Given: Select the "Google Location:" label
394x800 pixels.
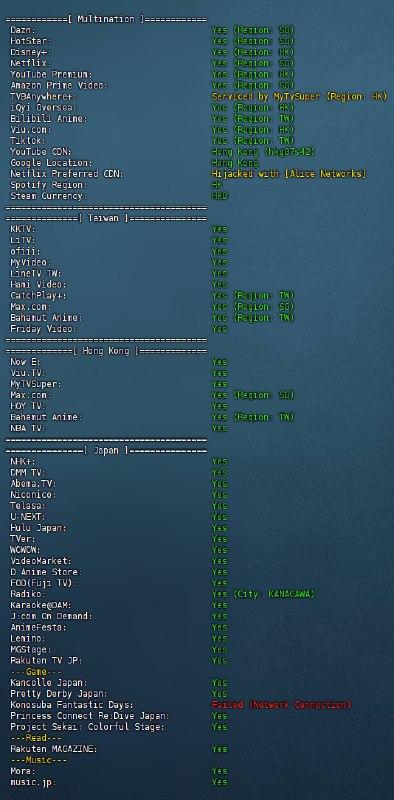Looking at the screenshot, I should pos(51,163).
